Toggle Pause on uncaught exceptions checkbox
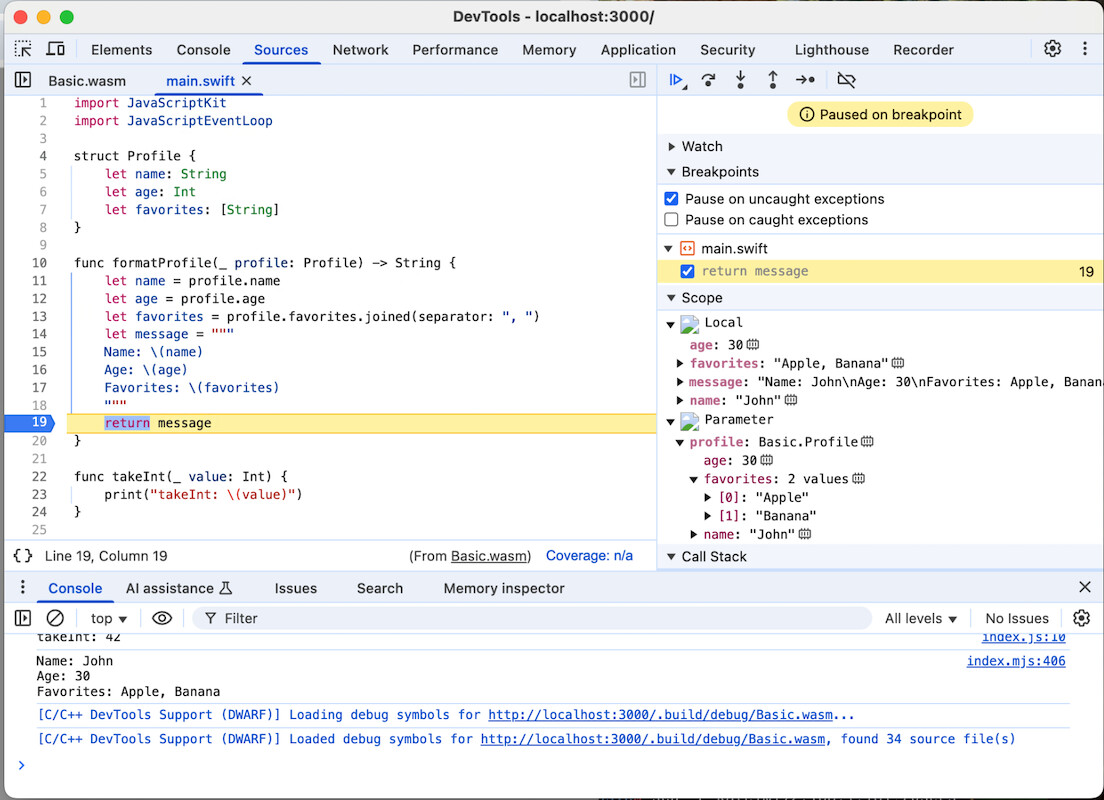This screenshot has height=800, width=1104. coord(671,199)
